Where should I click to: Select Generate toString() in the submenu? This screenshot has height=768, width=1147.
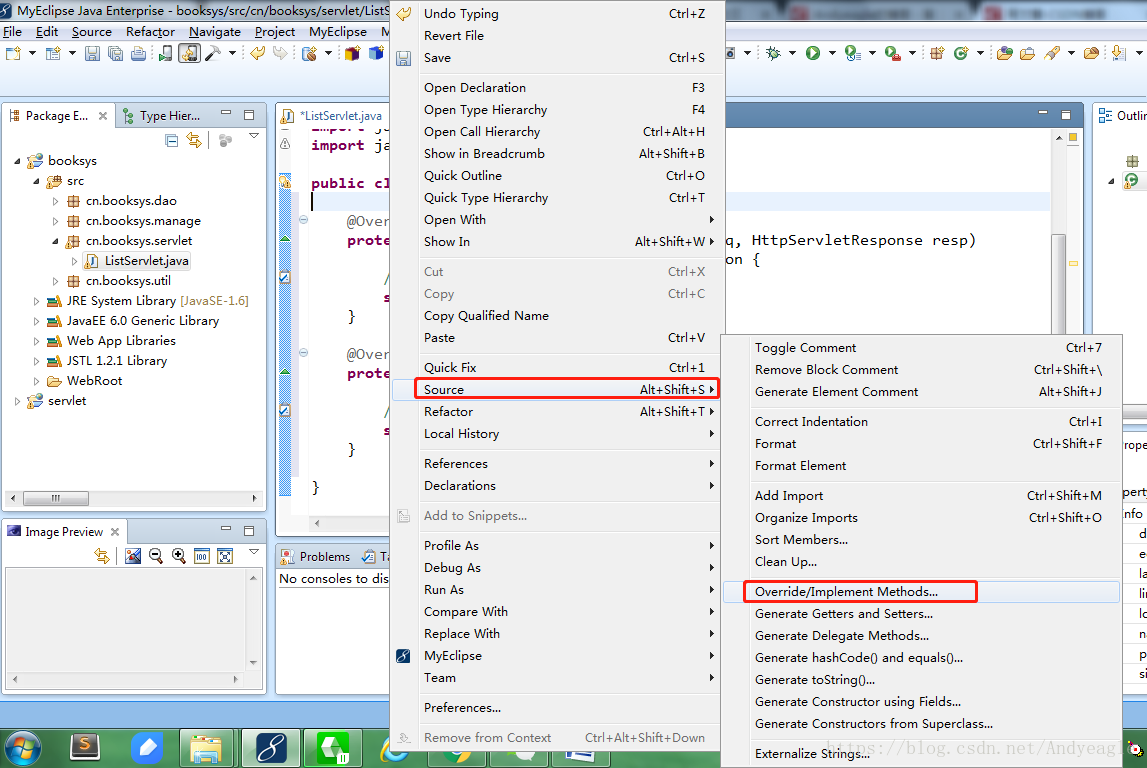coord(921,679)
